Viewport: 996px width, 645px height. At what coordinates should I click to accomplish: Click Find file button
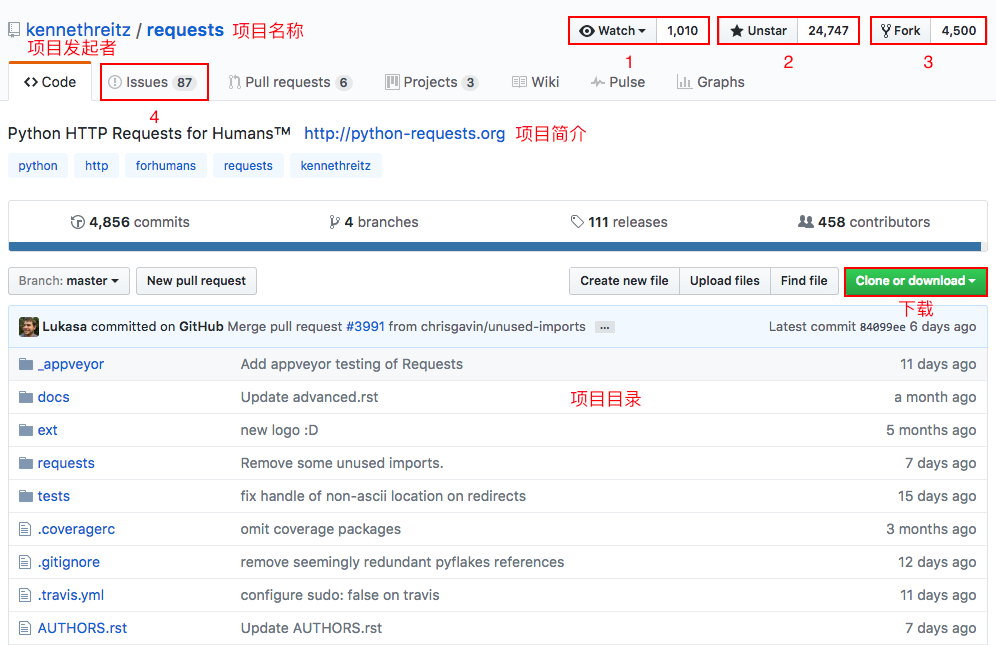[804, 281]
